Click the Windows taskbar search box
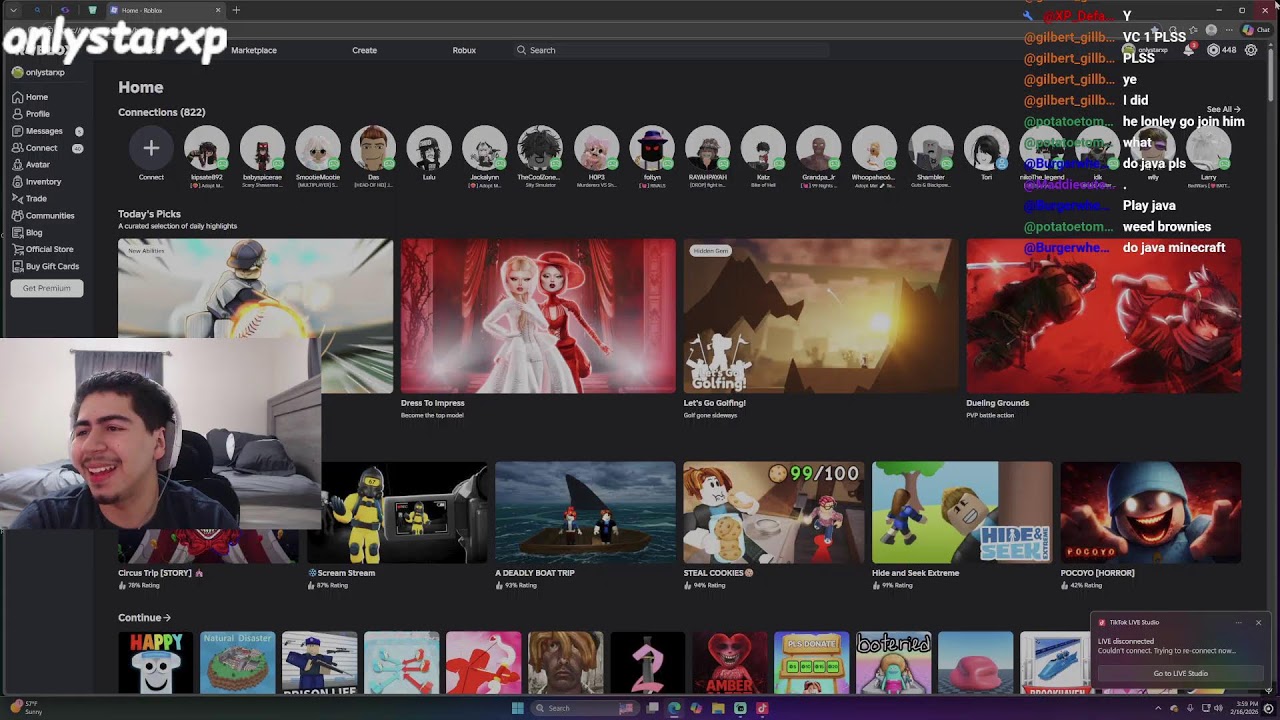The height and width of the screenshot is (720, 1280). pyautogui.click(x=583, y=708)
